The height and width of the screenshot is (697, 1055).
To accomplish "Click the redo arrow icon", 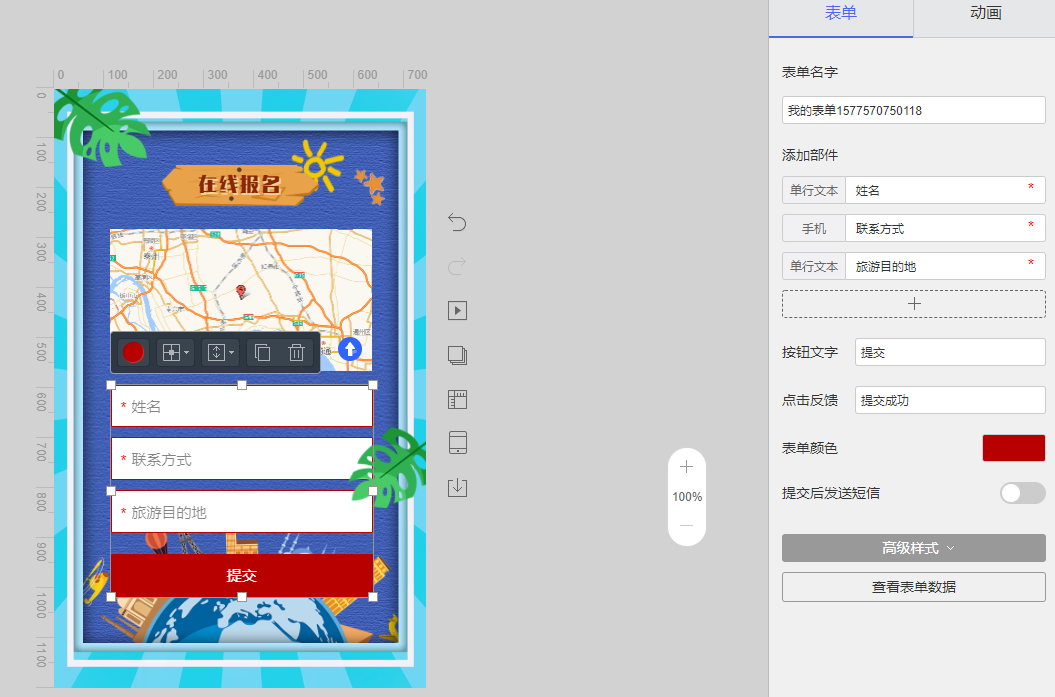I will [x=457, y=266].
